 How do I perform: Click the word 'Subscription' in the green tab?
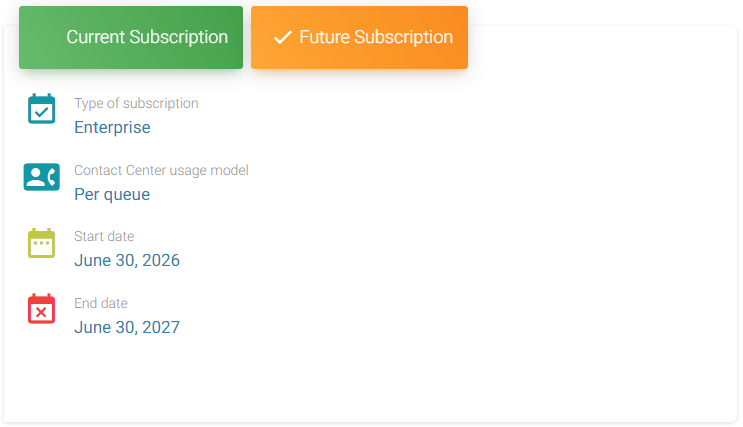coord(179,37)
